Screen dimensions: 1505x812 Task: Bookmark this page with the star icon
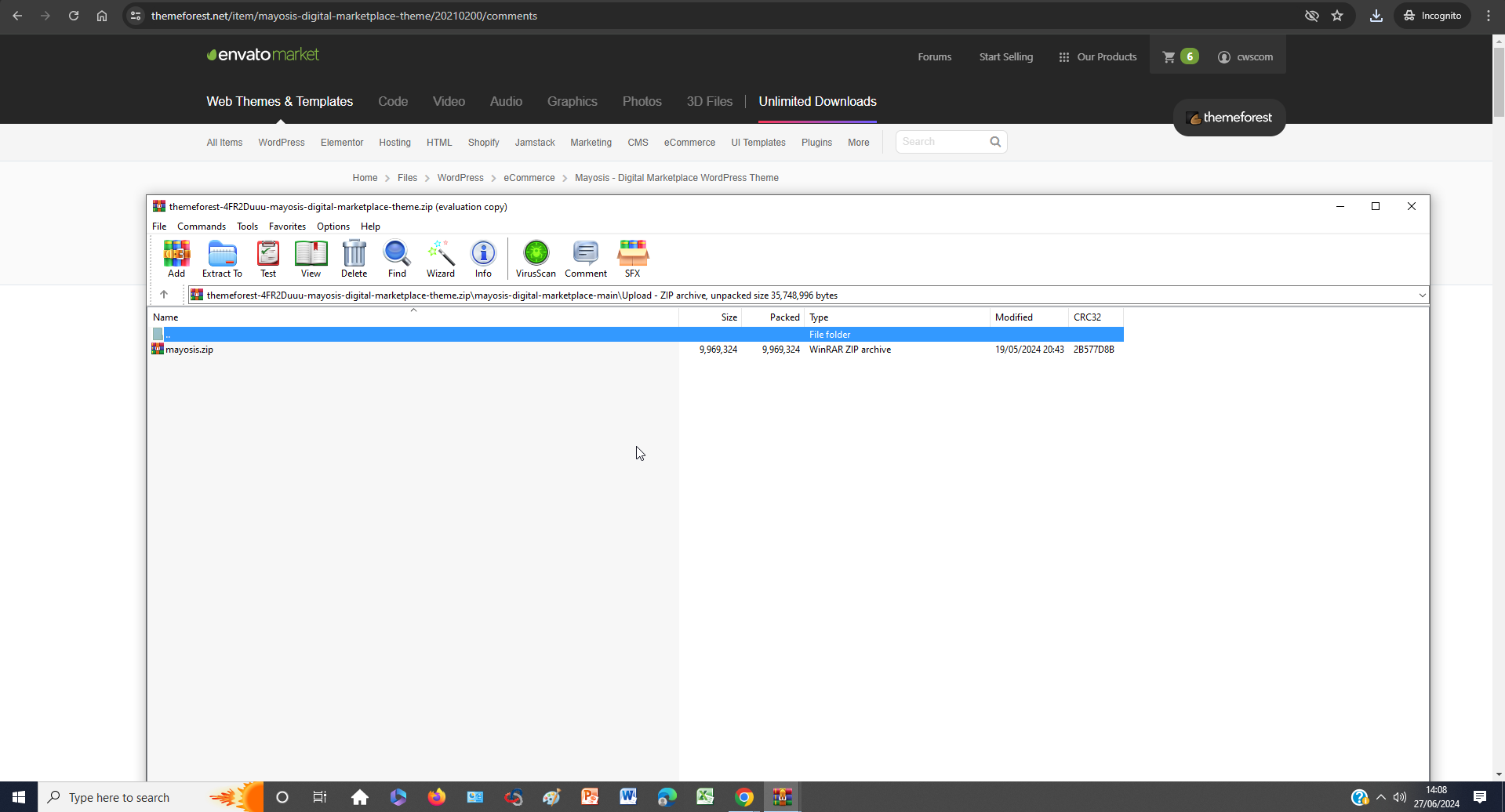(1337, 16)
